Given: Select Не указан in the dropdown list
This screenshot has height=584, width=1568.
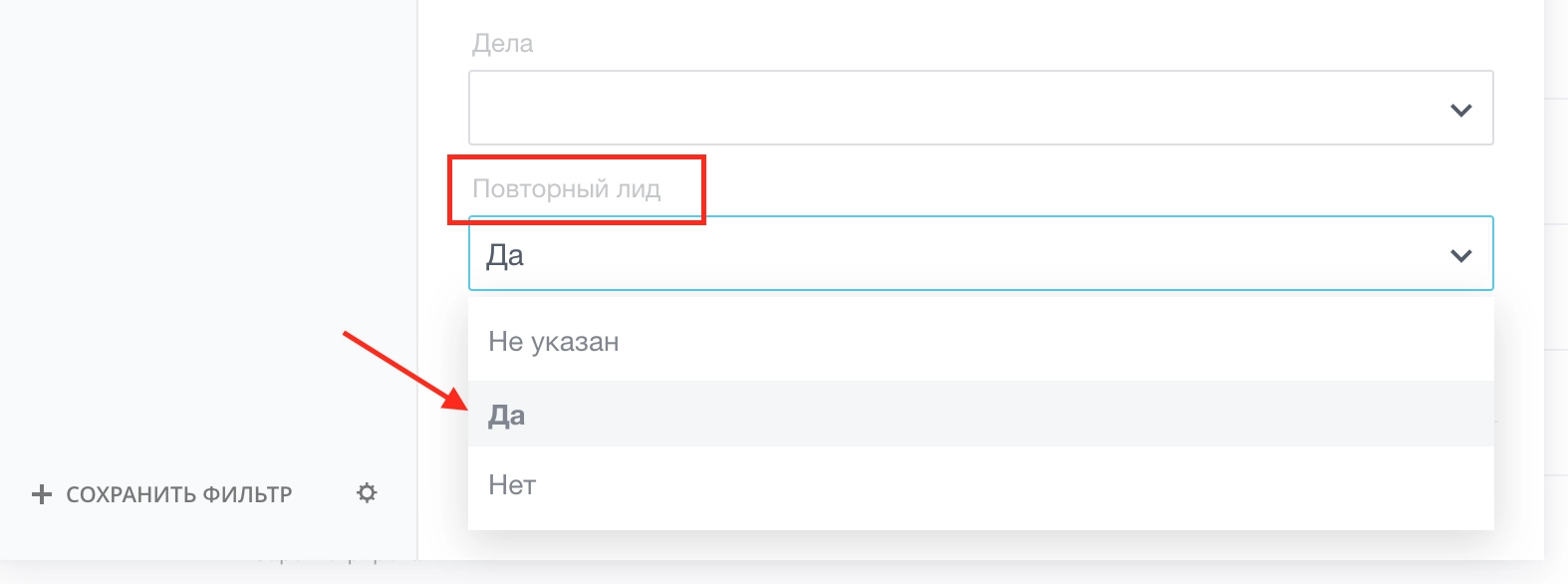Looking at the screenshot, I should click(x=555, y=340).
